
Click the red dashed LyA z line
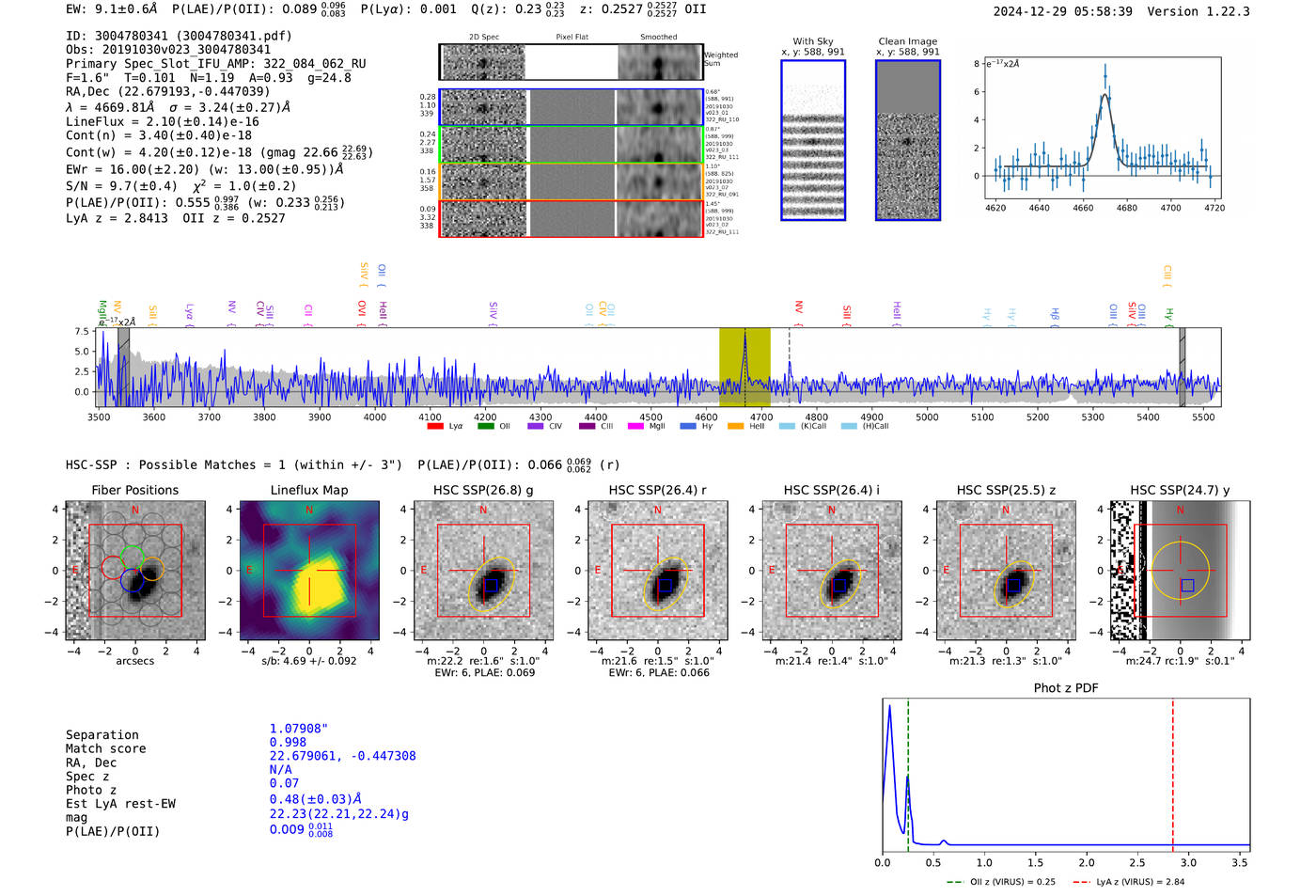(x=1173, y=775)
